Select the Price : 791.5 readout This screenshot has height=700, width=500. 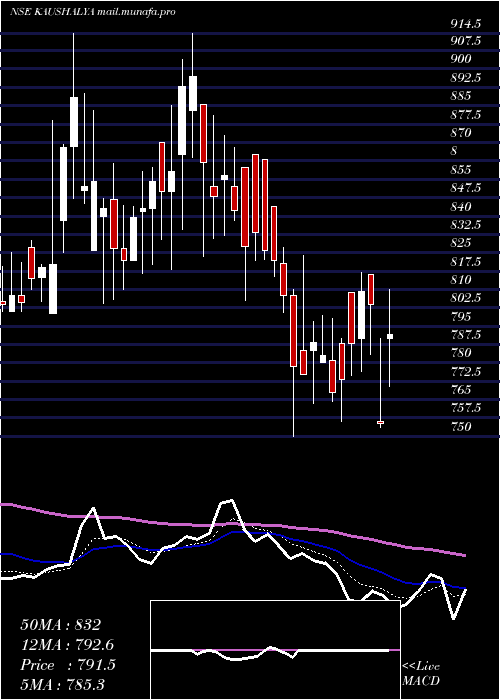[68, 665]
